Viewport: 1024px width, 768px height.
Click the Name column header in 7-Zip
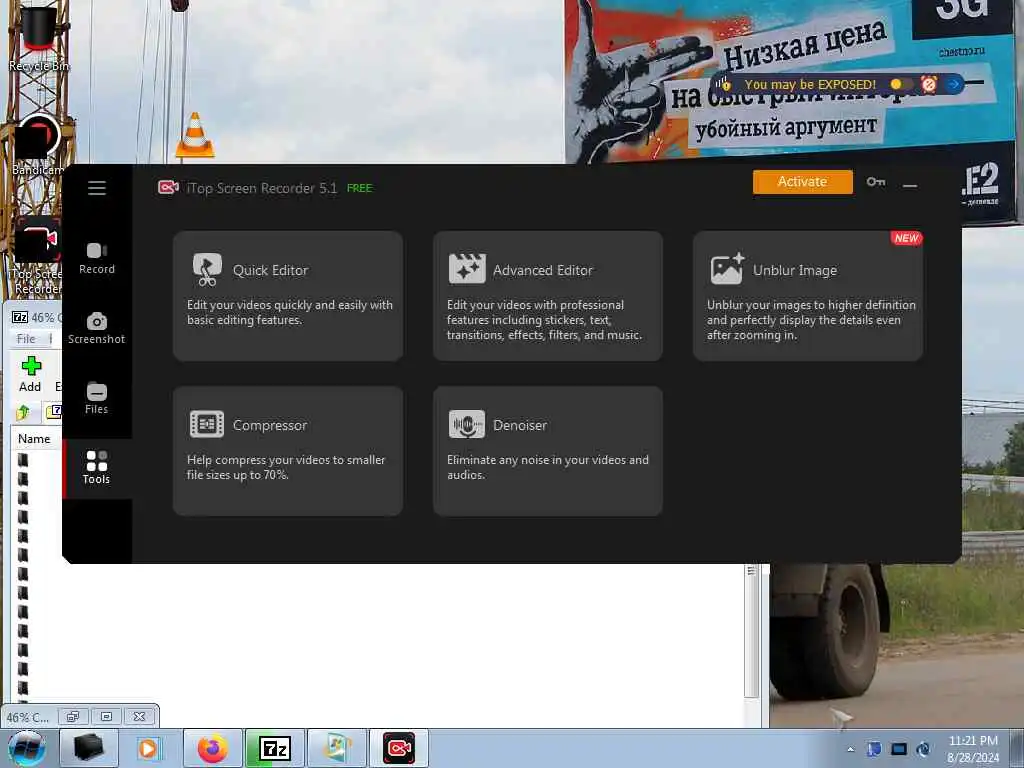[x=34, y=439]
